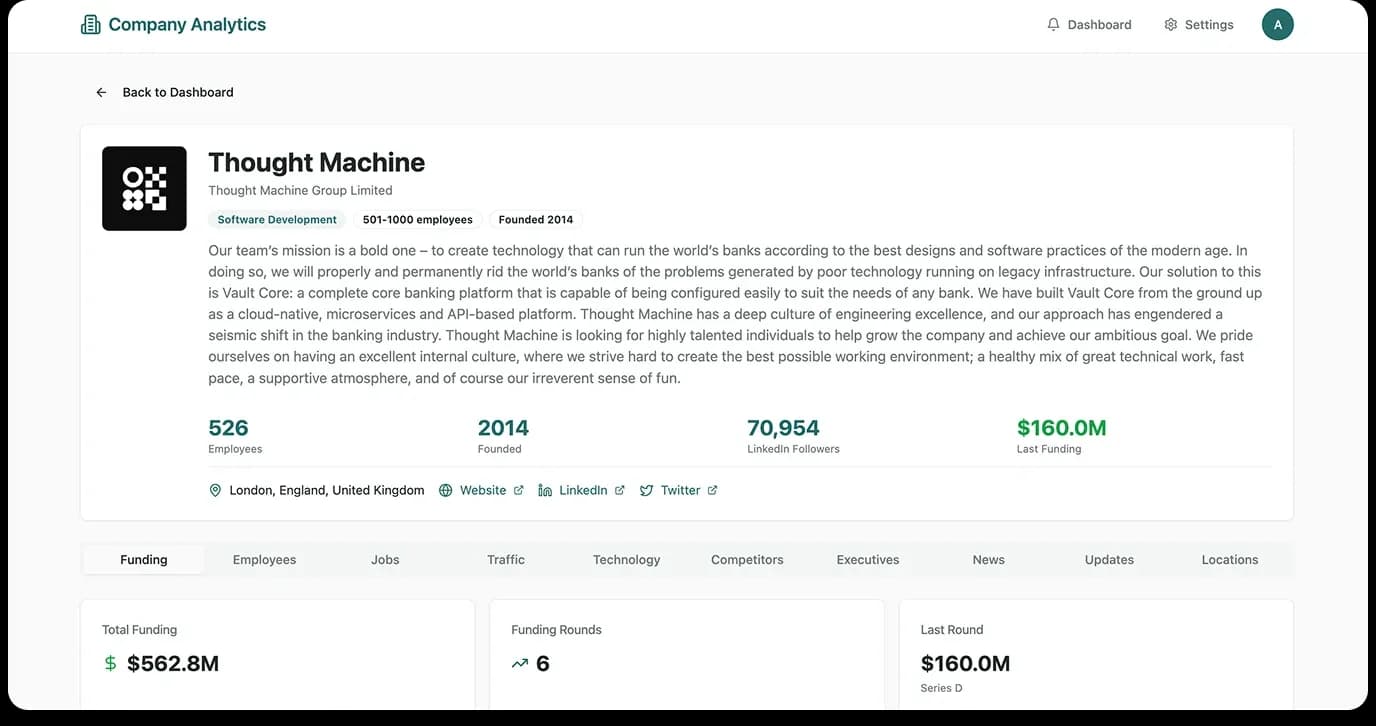Click the Software Development industry tag
Viewport: 1376px width, 726px height.
click(277, 220)
